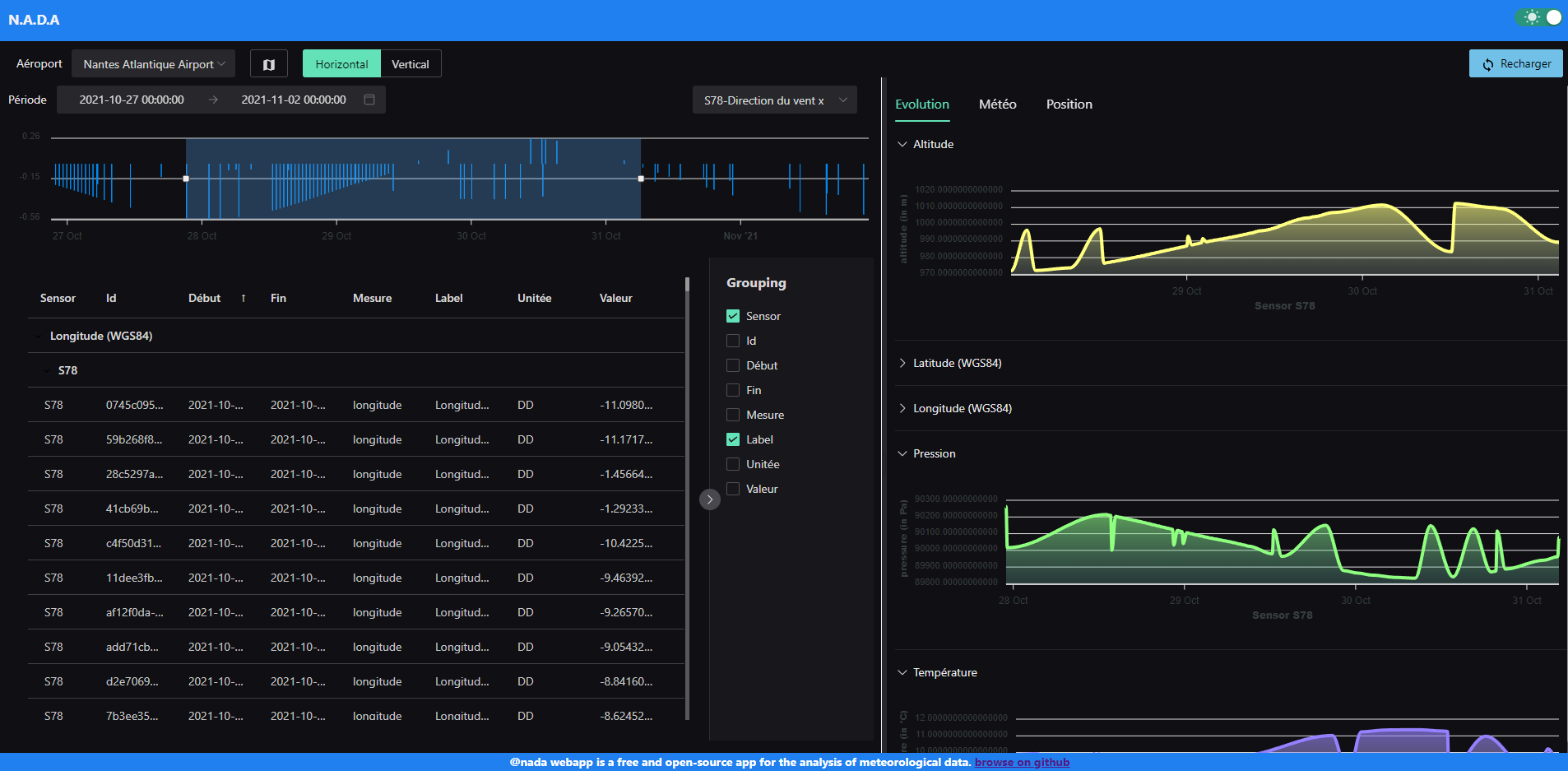Click the Recharger reload button
Viewport: 1568px width, 771px height.
click(1516, 63)
